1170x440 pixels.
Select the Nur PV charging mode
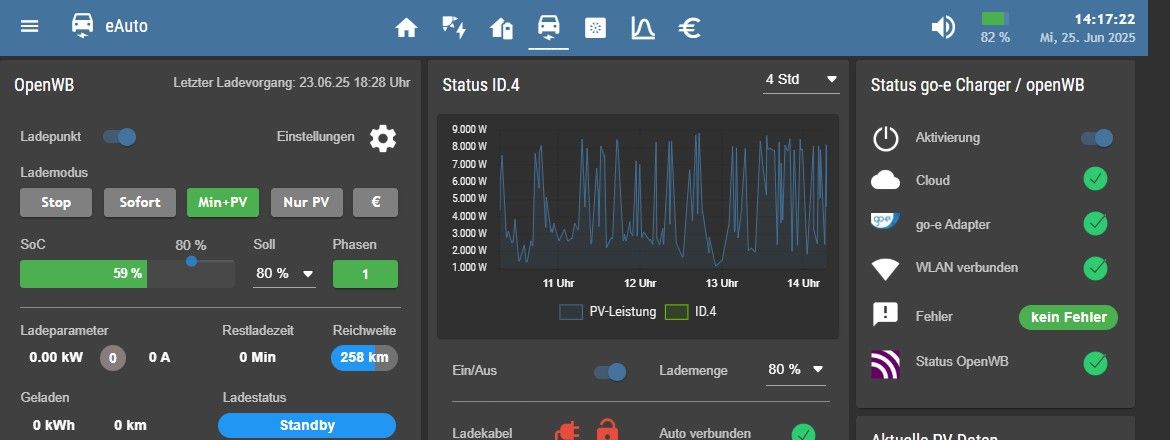pos(306,202)
